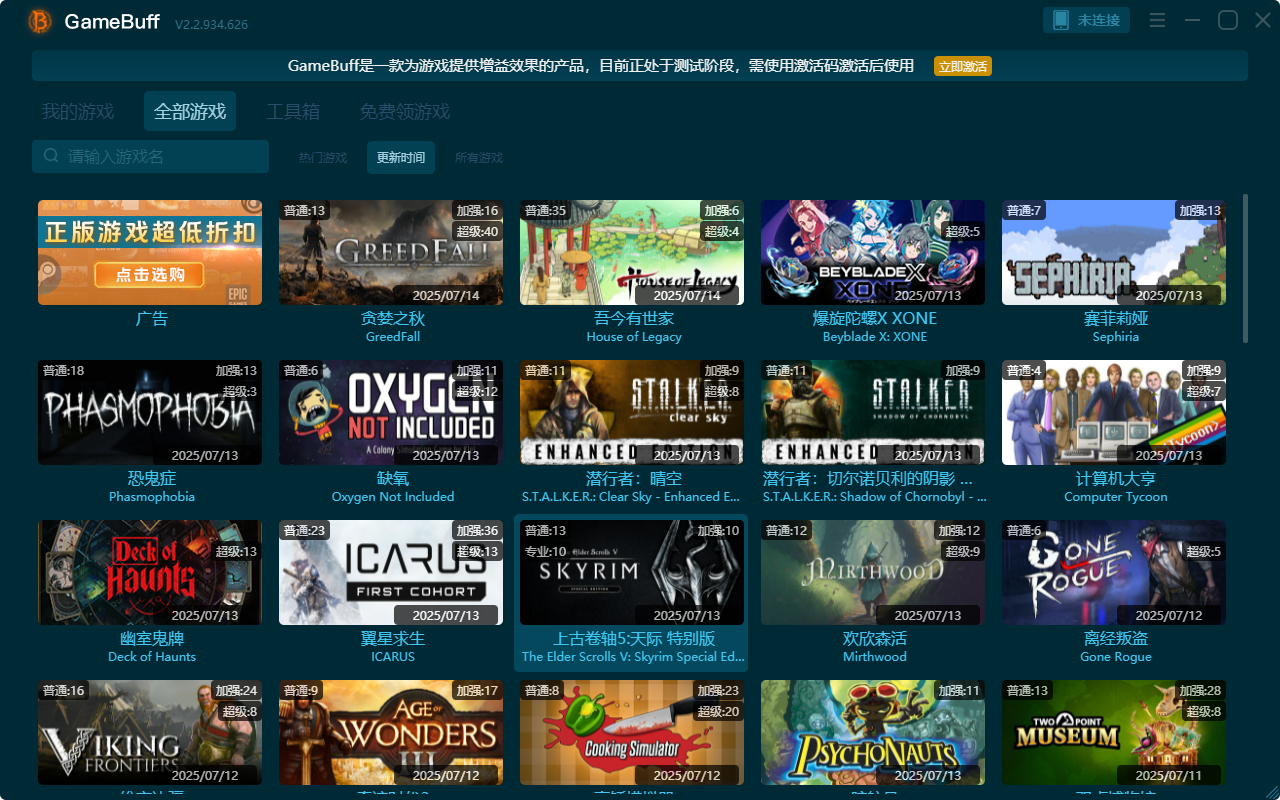Click the Psychonauts game cover

pos(872,732)
